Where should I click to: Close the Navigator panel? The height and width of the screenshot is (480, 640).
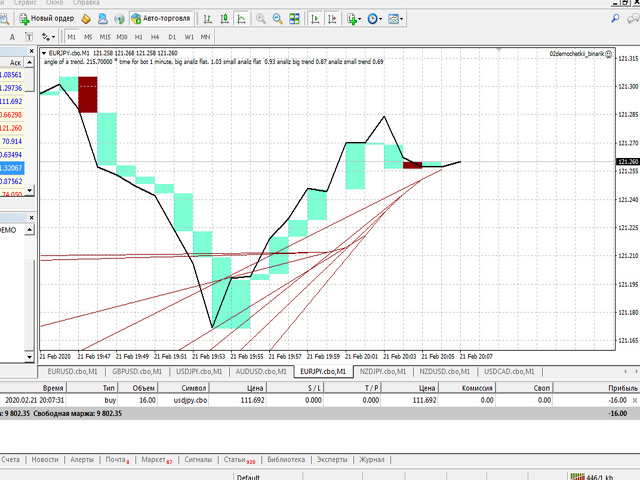31,218
